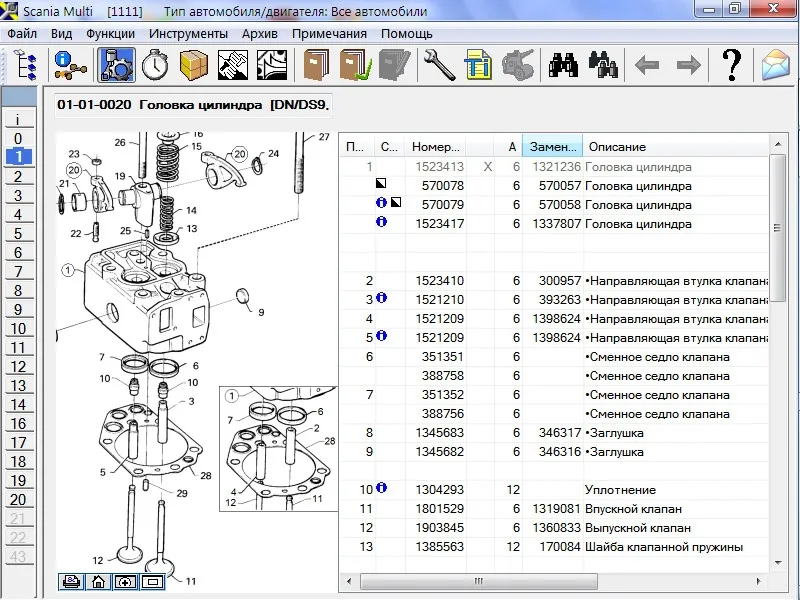Click the grey engine icon
This screenshot has width=800, height=600.
[x=517, y=65]
